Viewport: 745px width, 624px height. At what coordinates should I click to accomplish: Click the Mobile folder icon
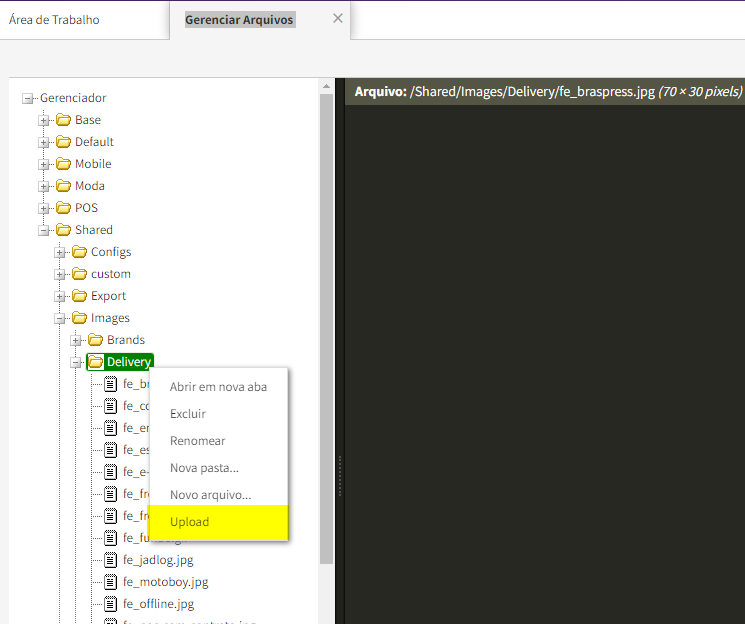click(x=63, y=164)
